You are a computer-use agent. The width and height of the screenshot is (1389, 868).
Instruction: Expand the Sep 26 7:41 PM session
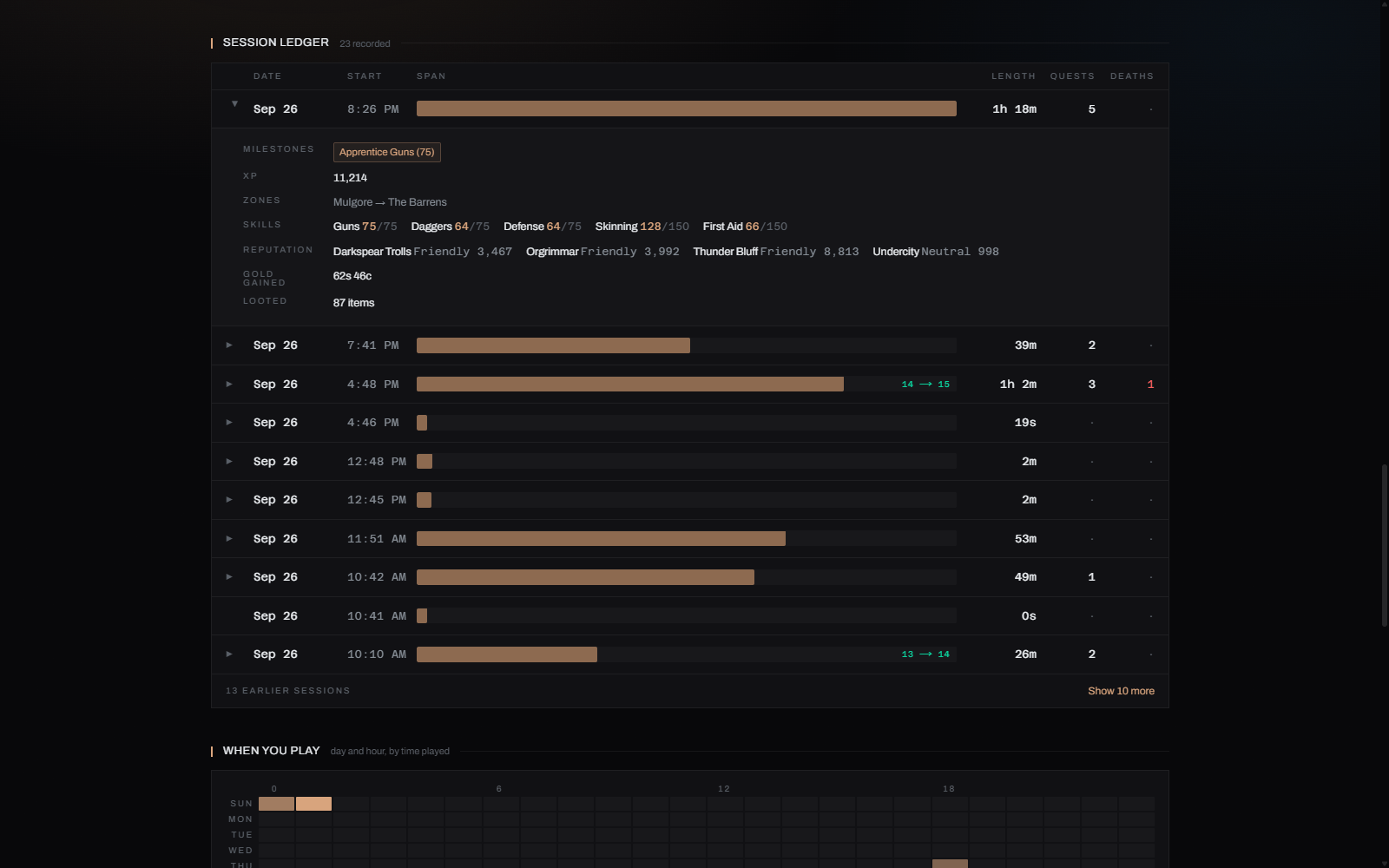point(229,345)
